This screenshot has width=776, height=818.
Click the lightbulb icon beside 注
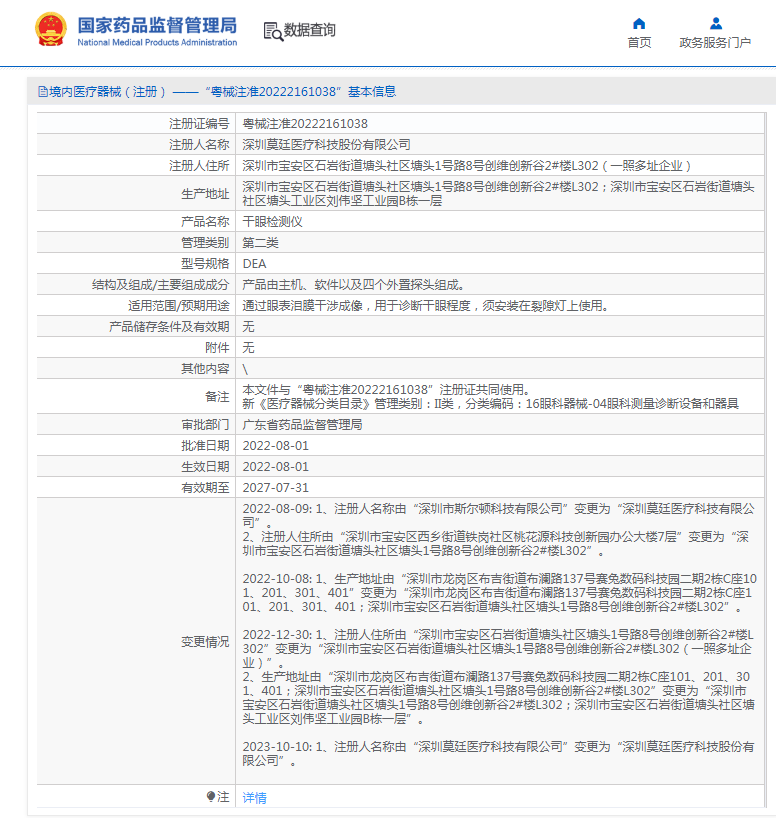click(x=210, y=796)
